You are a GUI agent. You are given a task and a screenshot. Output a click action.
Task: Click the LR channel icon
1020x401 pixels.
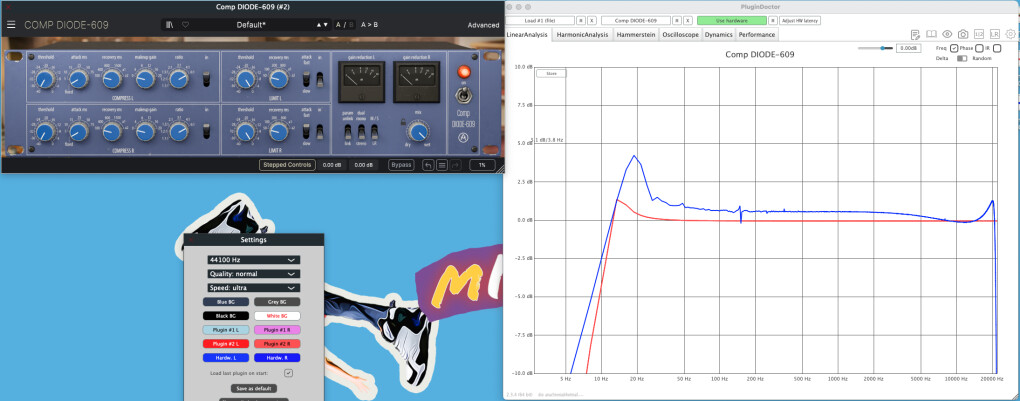[995, 34]
